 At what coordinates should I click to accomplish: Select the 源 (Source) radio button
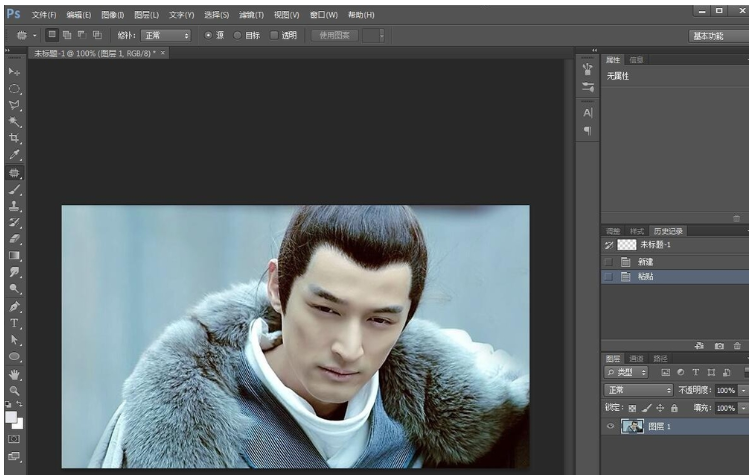(x=209, y=35)
